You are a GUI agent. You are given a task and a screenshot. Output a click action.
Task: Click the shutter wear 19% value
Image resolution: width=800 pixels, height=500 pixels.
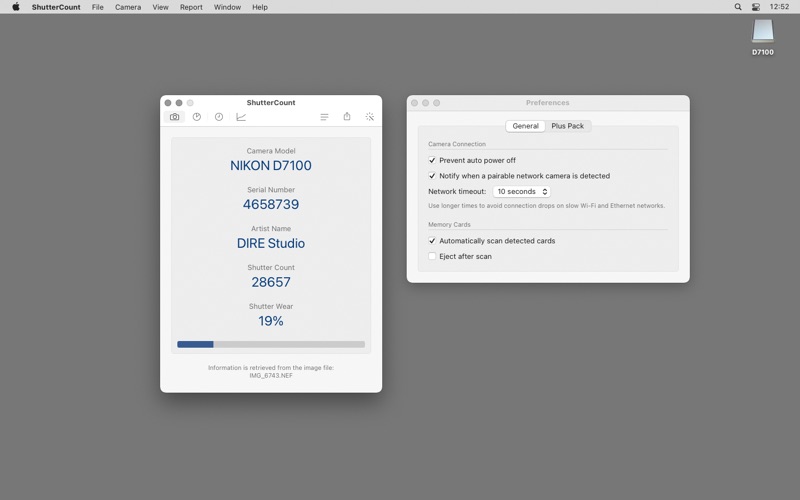[271, 321]
